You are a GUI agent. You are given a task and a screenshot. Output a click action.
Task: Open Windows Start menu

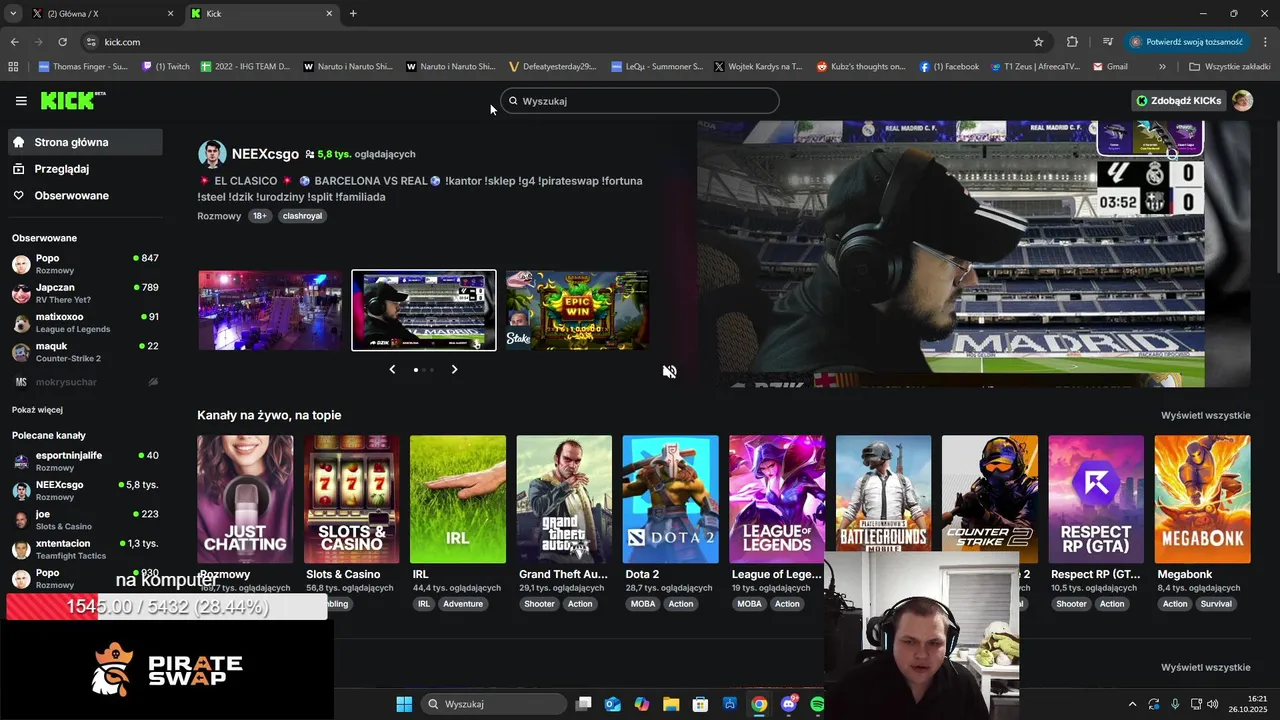pyautogui.click(x=404, y=704)
